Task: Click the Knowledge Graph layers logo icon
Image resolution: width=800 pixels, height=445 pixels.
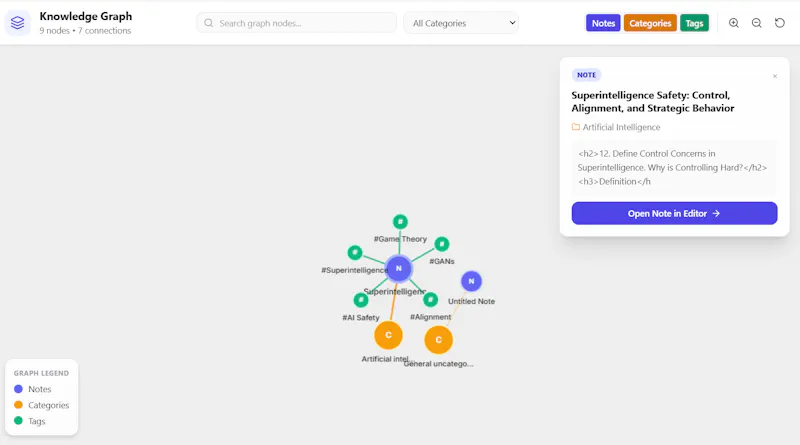Action: tap(17, 23)
